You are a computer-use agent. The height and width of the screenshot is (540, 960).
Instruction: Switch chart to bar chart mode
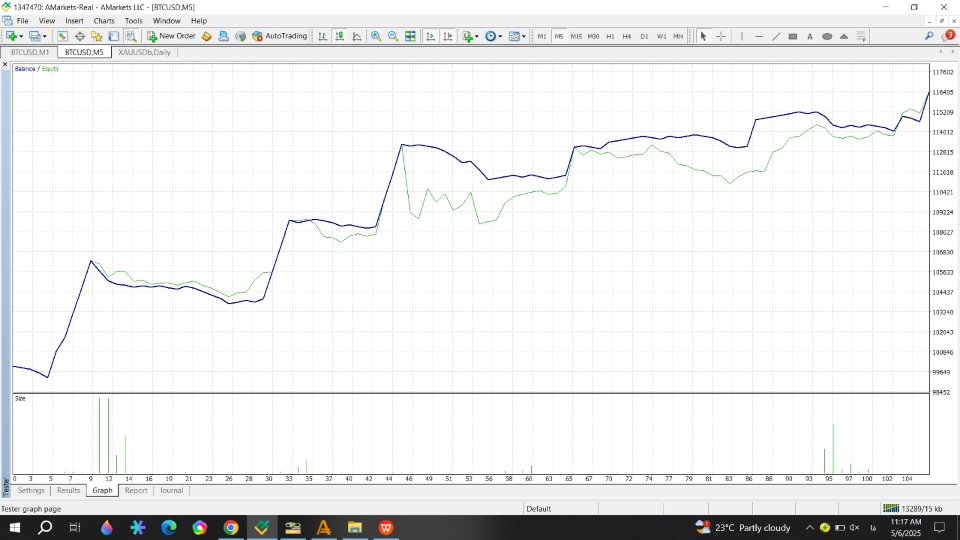(x=323, y=37)
